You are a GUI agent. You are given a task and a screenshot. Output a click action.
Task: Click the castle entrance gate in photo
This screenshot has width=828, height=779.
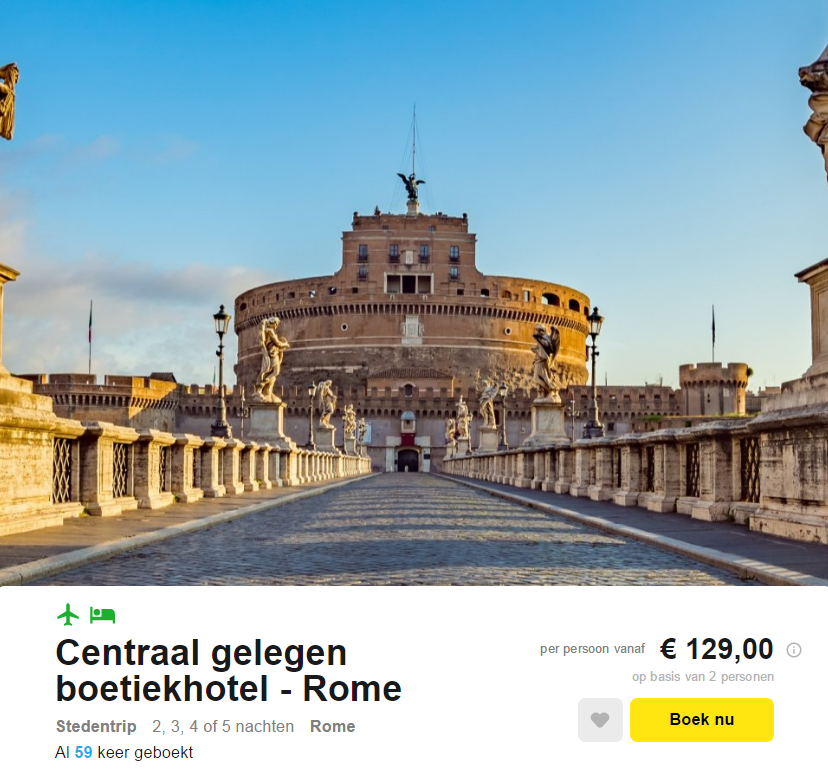tap(408, 460)
